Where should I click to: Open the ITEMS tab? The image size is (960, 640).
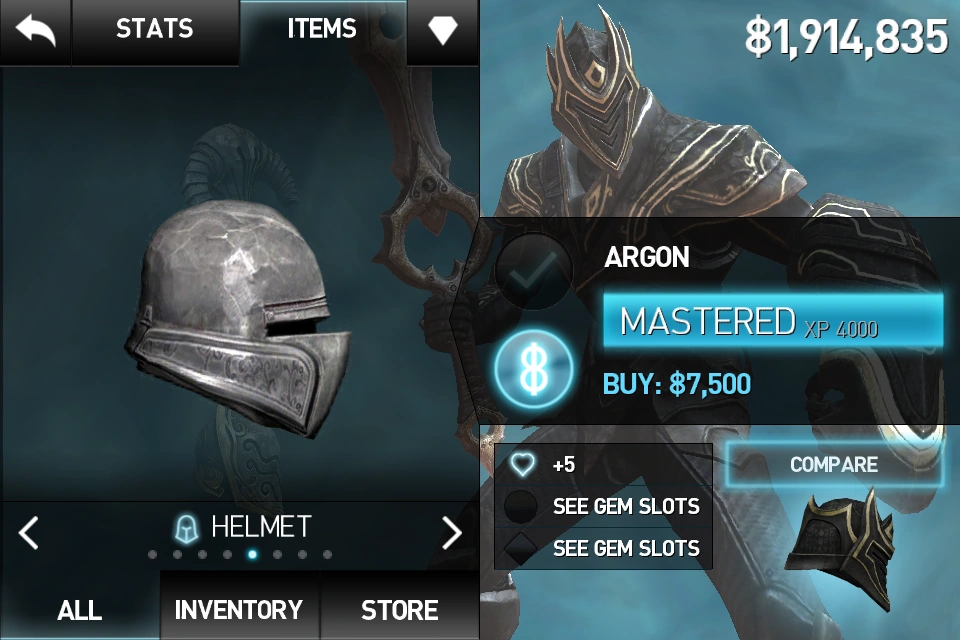point(322,29)
